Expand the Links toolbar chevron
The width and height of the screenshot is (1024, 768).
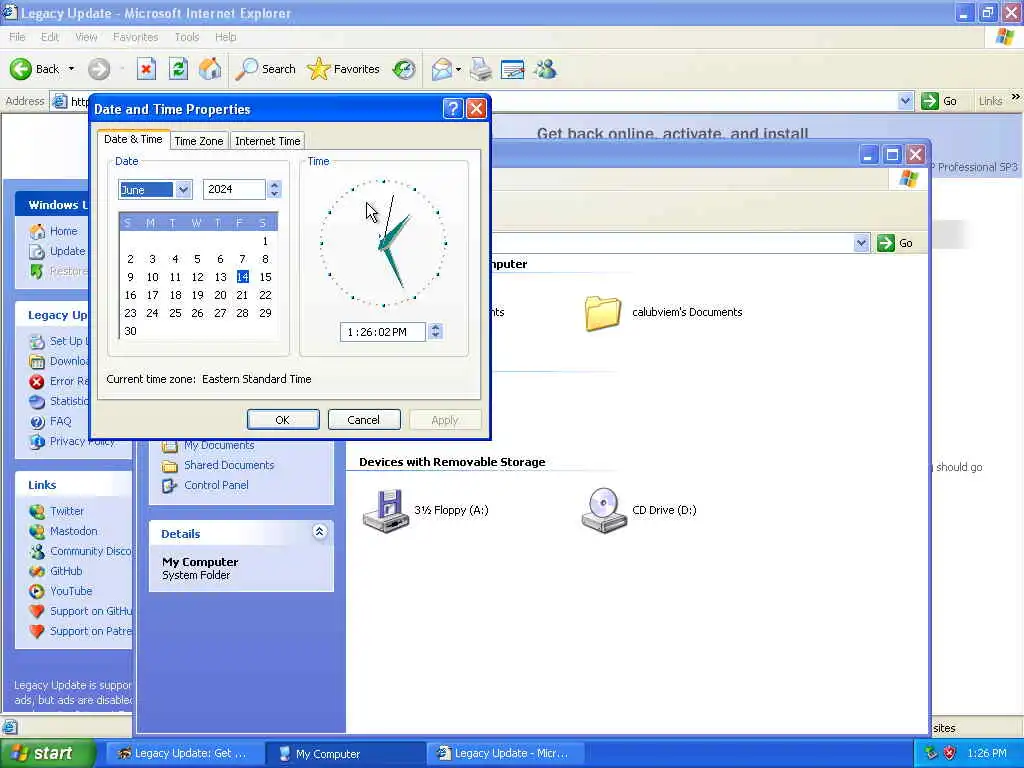(x=1016, y=97)
